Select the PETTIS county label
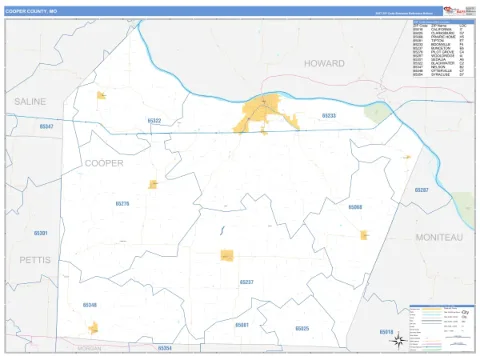Screen dimensions: 480x360 tap(35, 260)
